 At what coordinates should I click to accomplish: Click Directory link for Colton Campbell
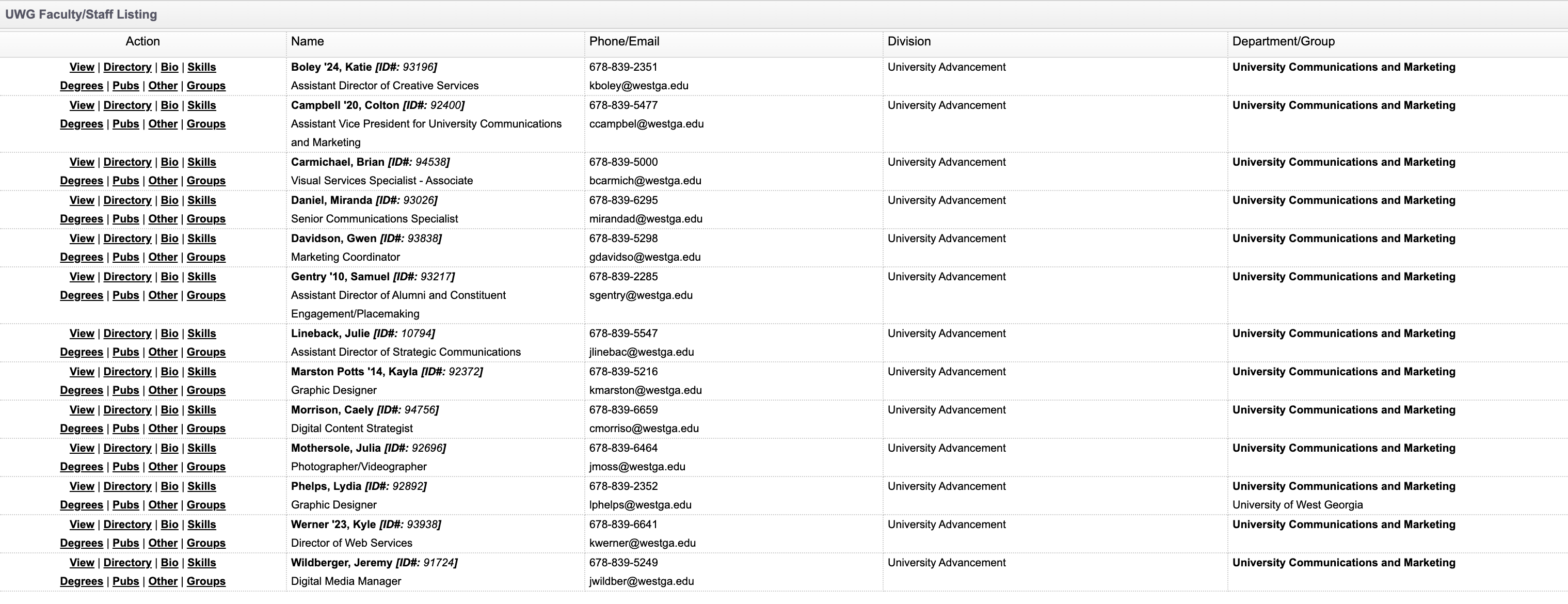click(127, 105)
